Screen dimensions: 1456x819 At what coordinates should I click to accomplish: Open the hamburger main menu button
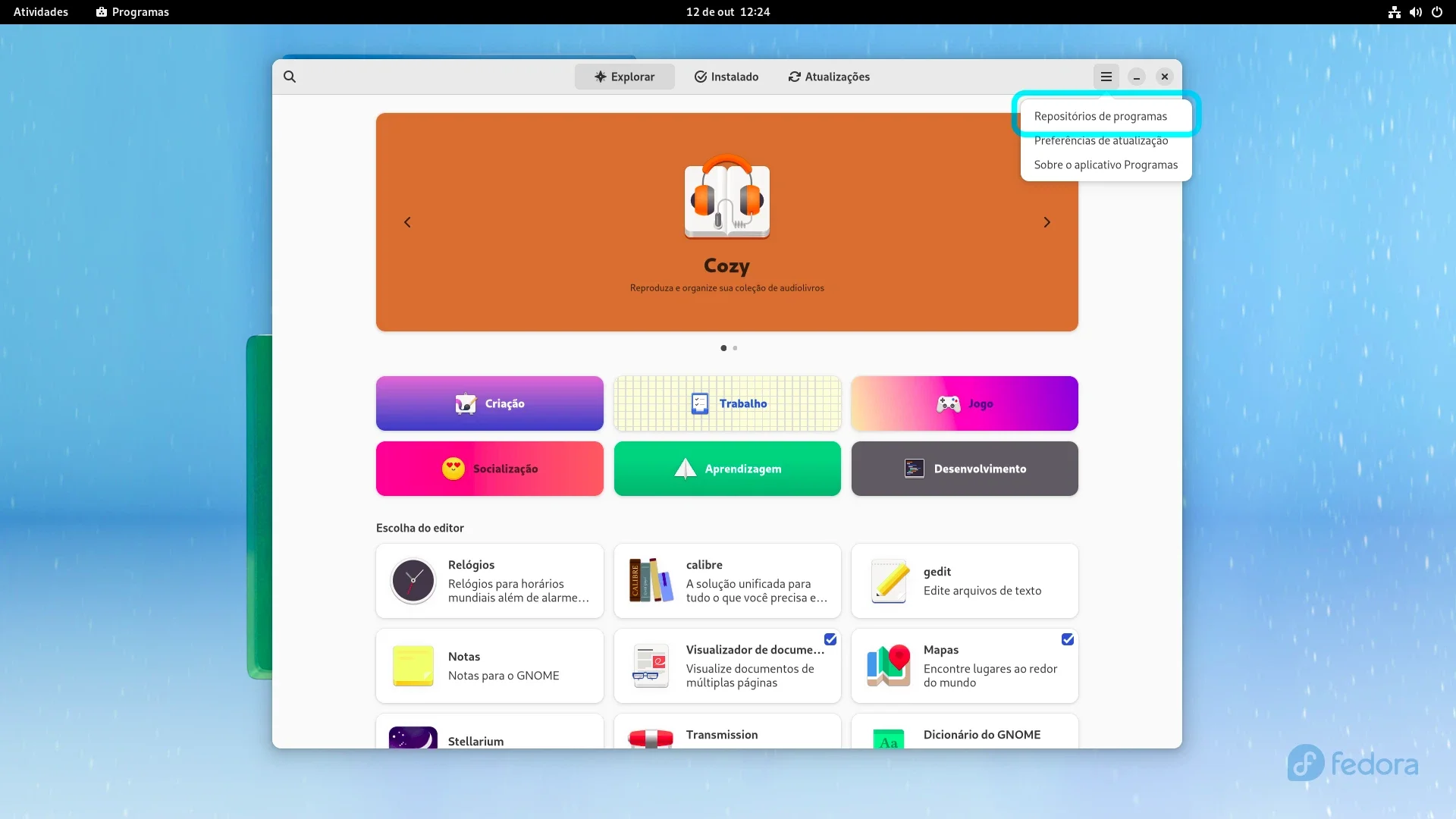point(1106,77)
